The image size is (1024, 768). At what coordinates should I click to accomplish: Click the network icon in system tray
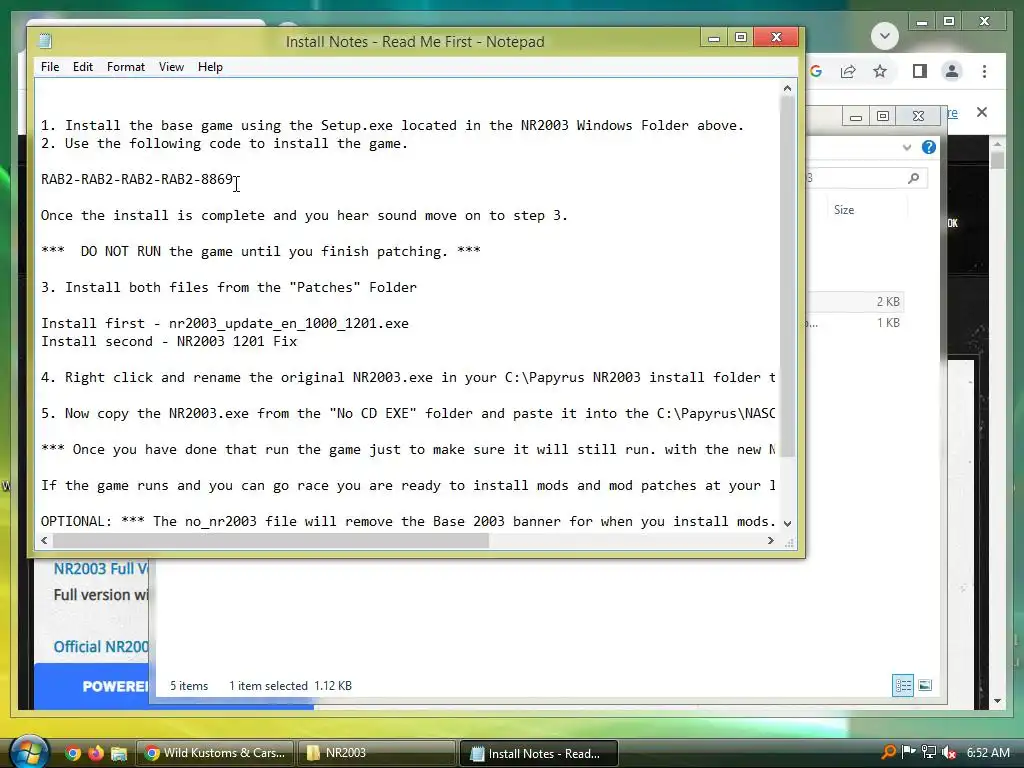point(929,752)
